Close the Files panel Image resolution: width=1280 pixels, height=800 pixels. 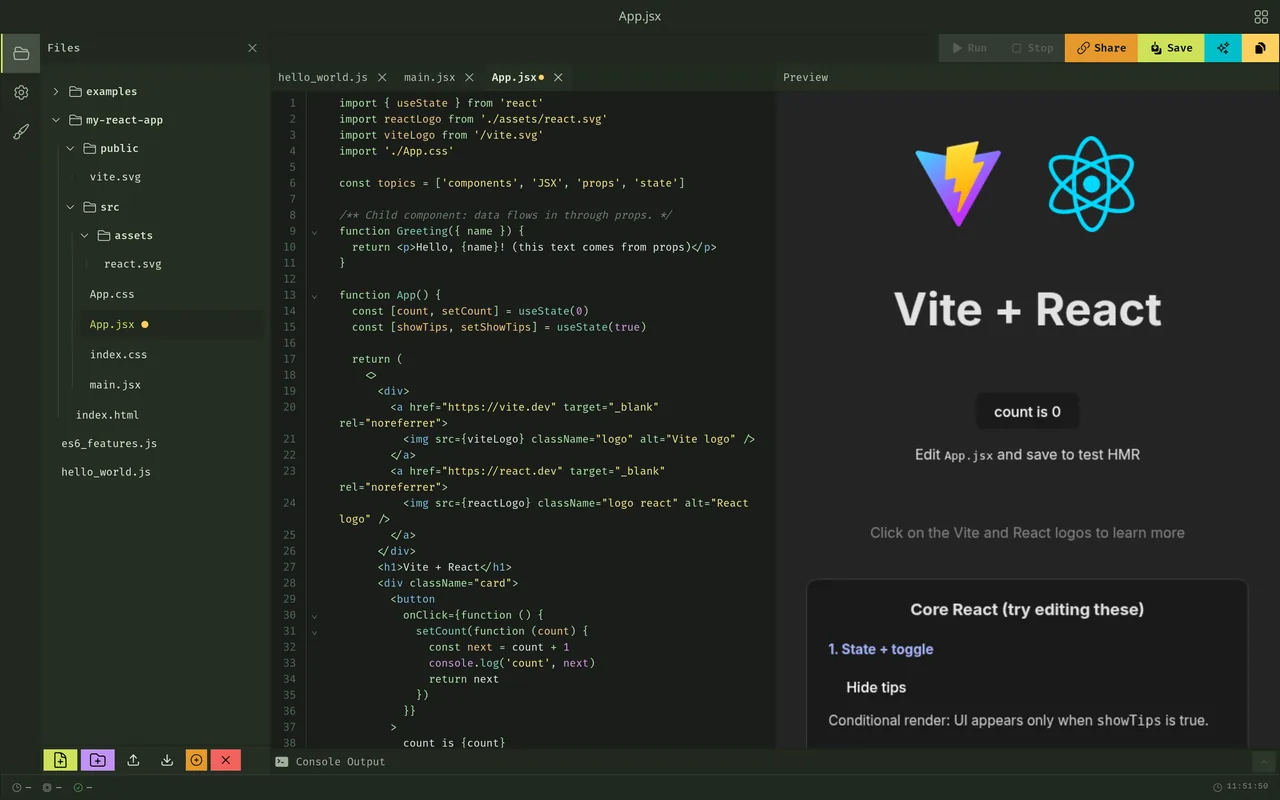(x=252, y=48)
